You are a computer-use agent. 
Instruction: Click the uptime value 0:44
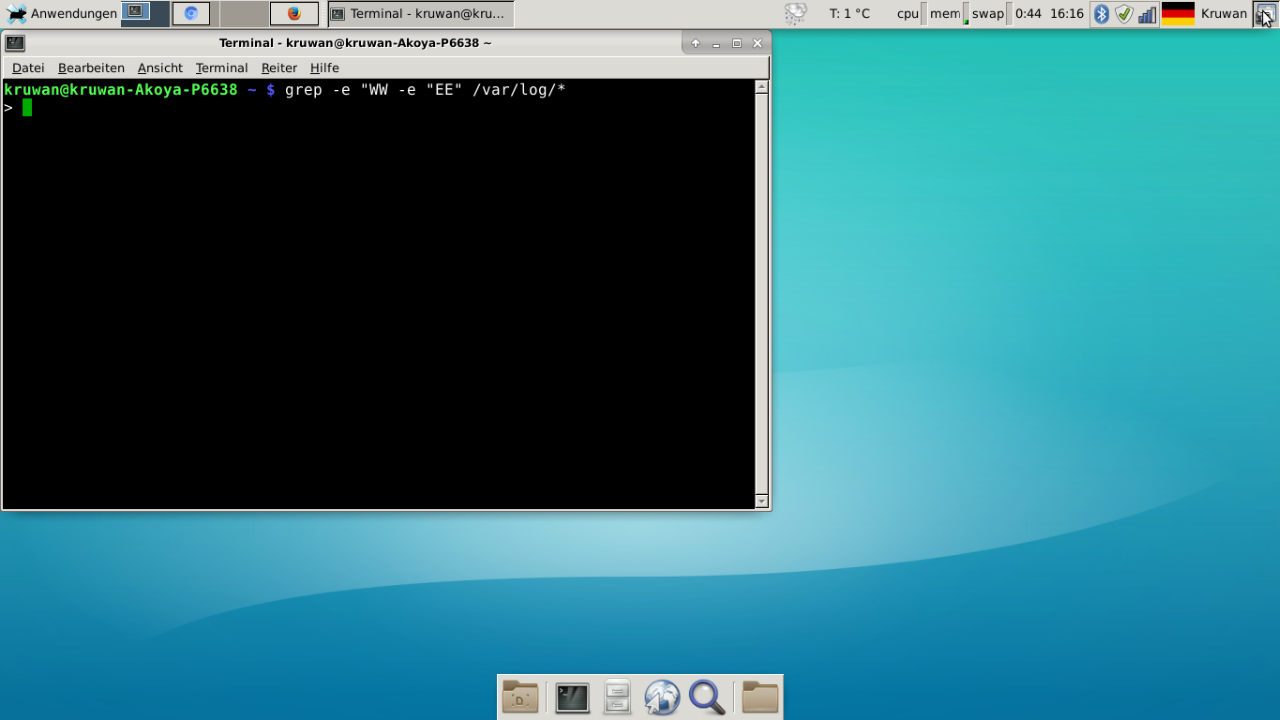tap(1028, 14)
